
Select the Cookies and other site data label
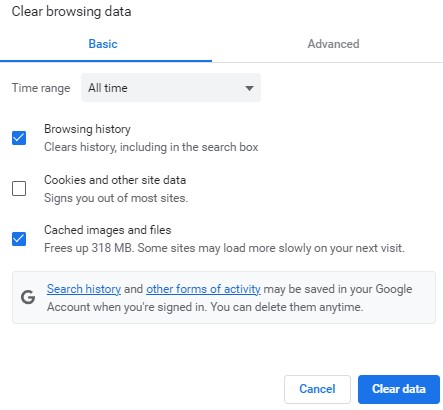[115, 180]
